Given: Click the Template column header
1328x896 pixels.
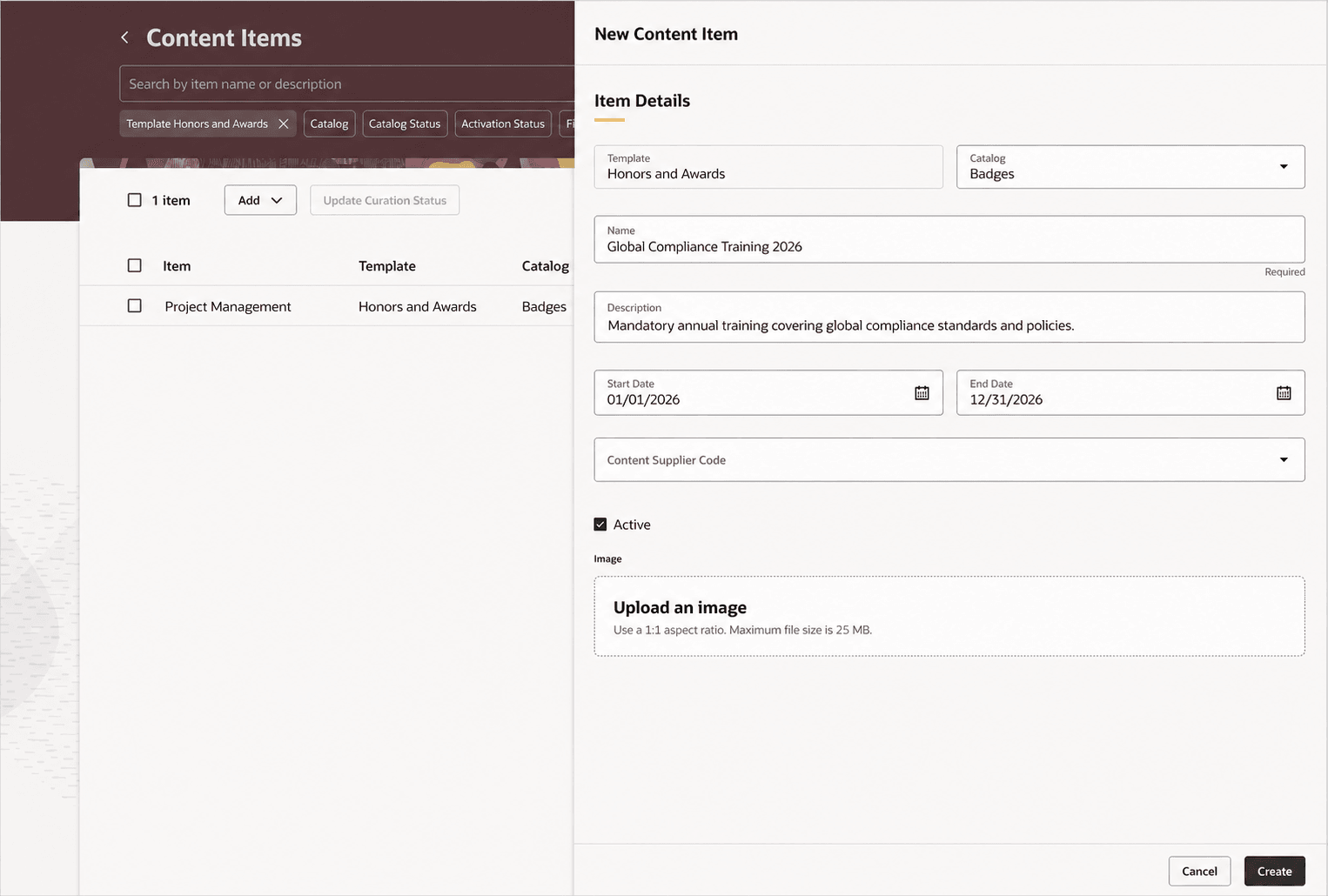Looking at the screenshot, I should (387, 265).
